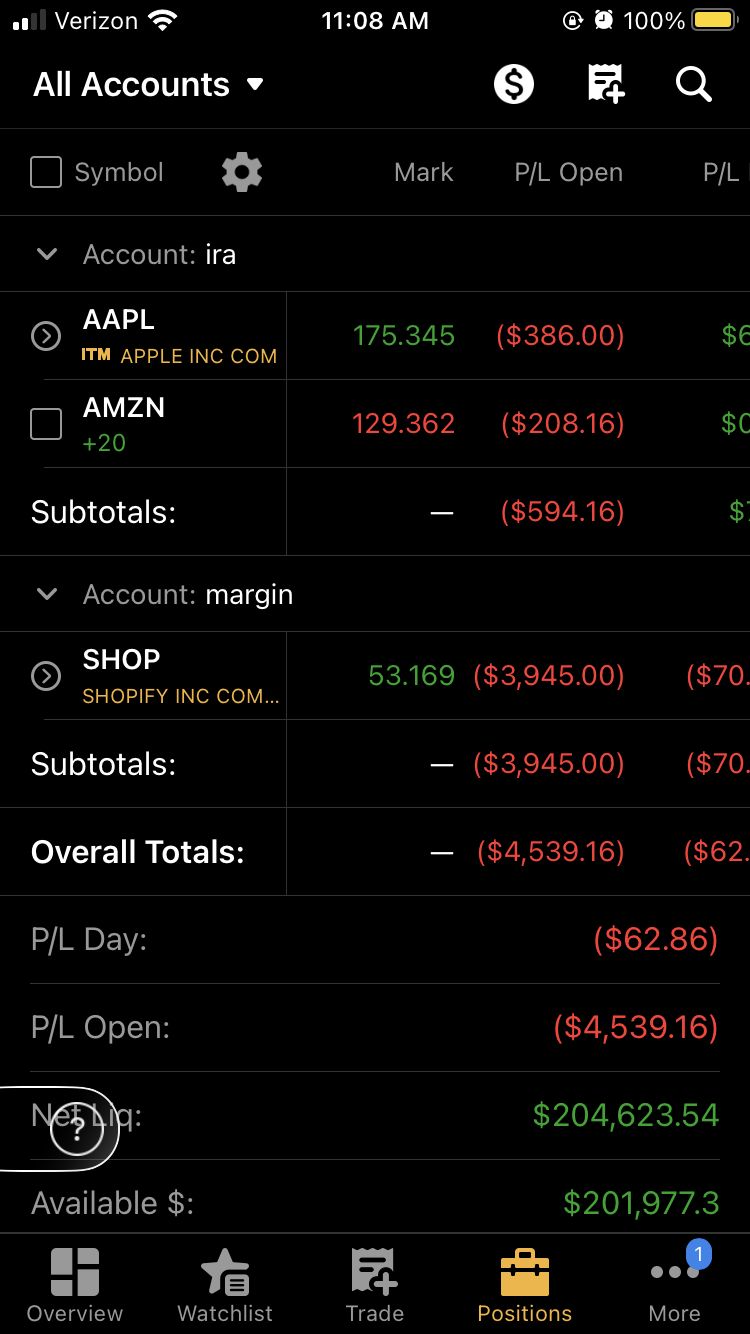The width and height of the screenshot is (750, 1334).
Task: Tap the dollar sign balances icon
Action: click(x=514, y=85)
